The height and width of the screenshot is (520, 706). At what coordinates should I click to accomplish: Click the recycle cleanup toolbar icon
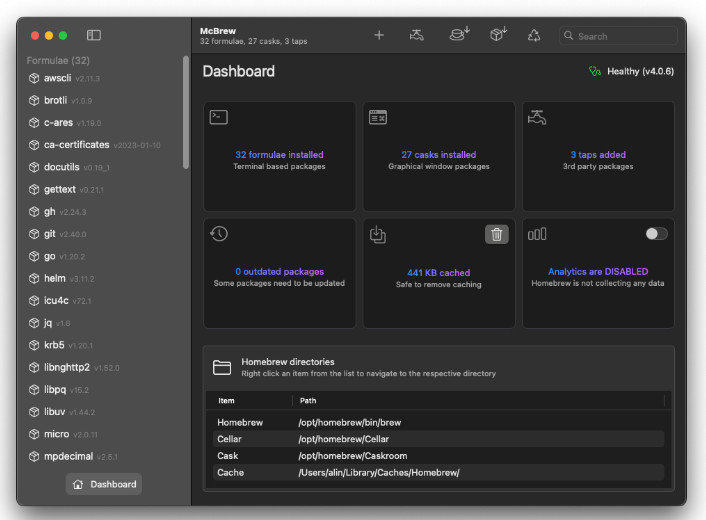[534, 35]
